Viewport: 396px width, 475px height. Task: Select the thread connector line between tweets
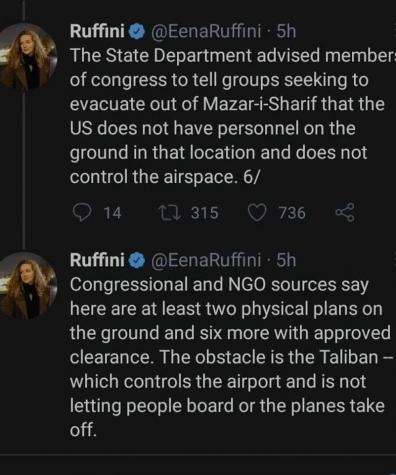click(24, 167)
